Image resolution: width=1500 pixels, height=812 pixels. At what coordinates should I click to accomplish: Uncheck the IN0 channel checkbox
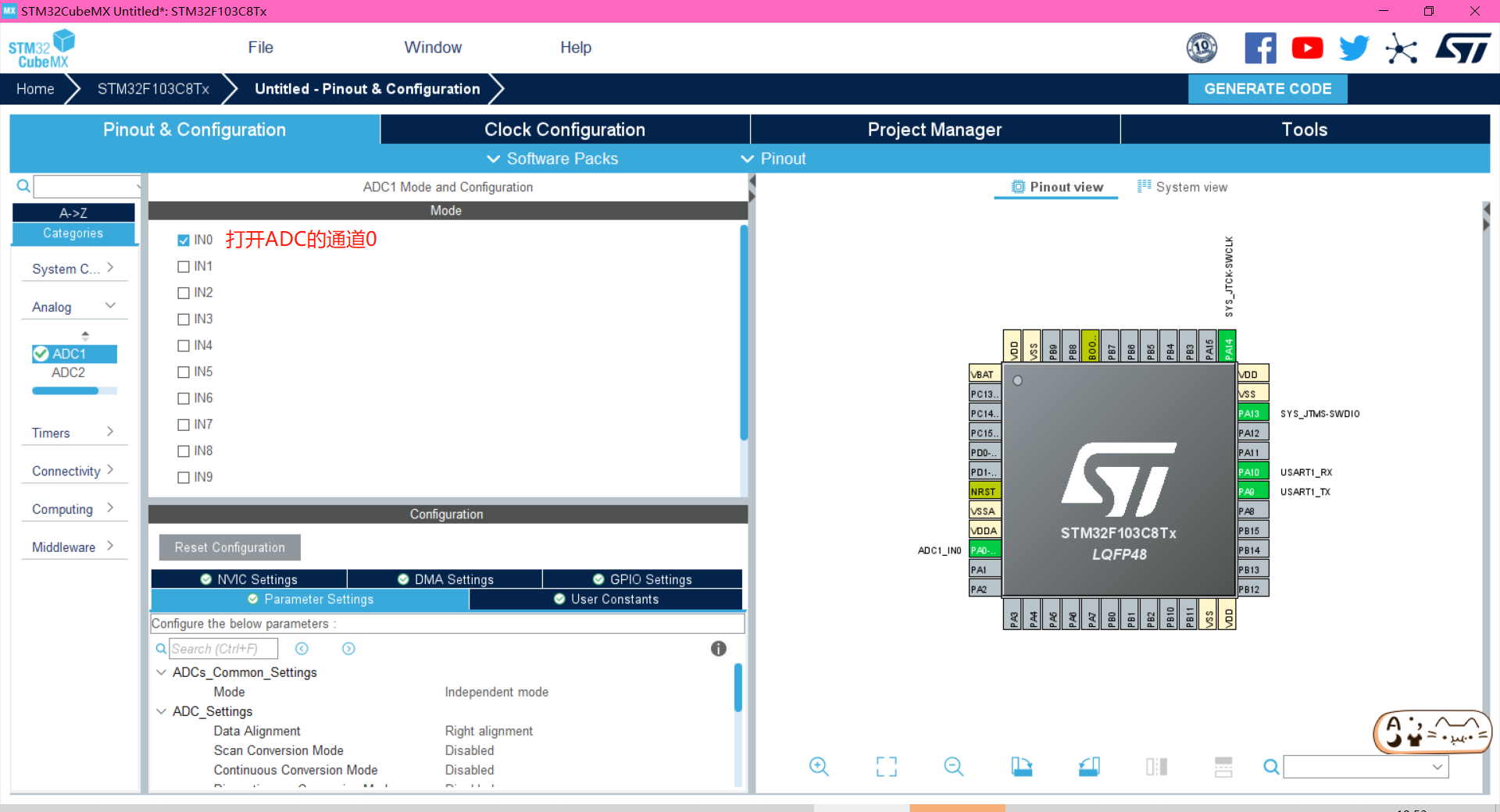click(x=184, y=240)
